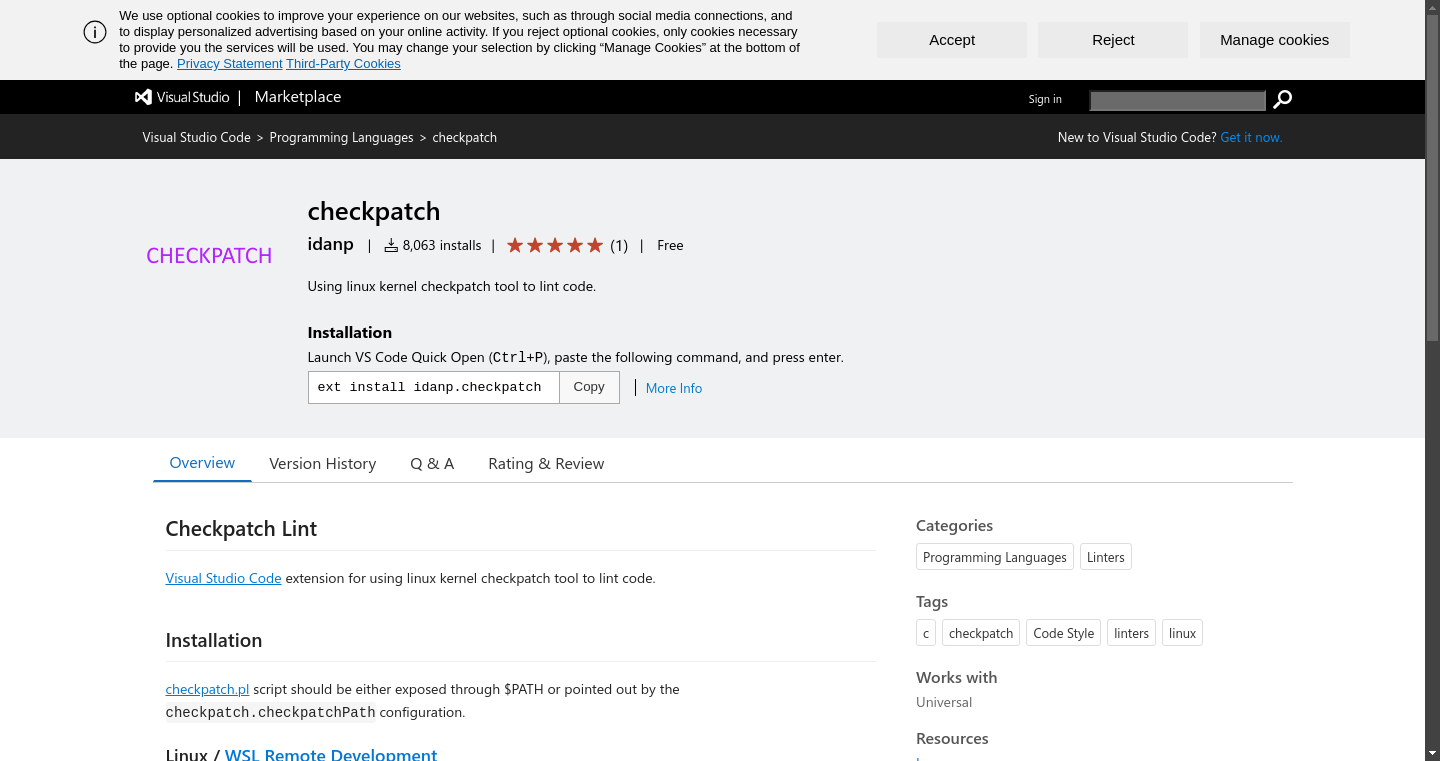
Task: Switch to the Q & A tab
Action: [432, 464]
